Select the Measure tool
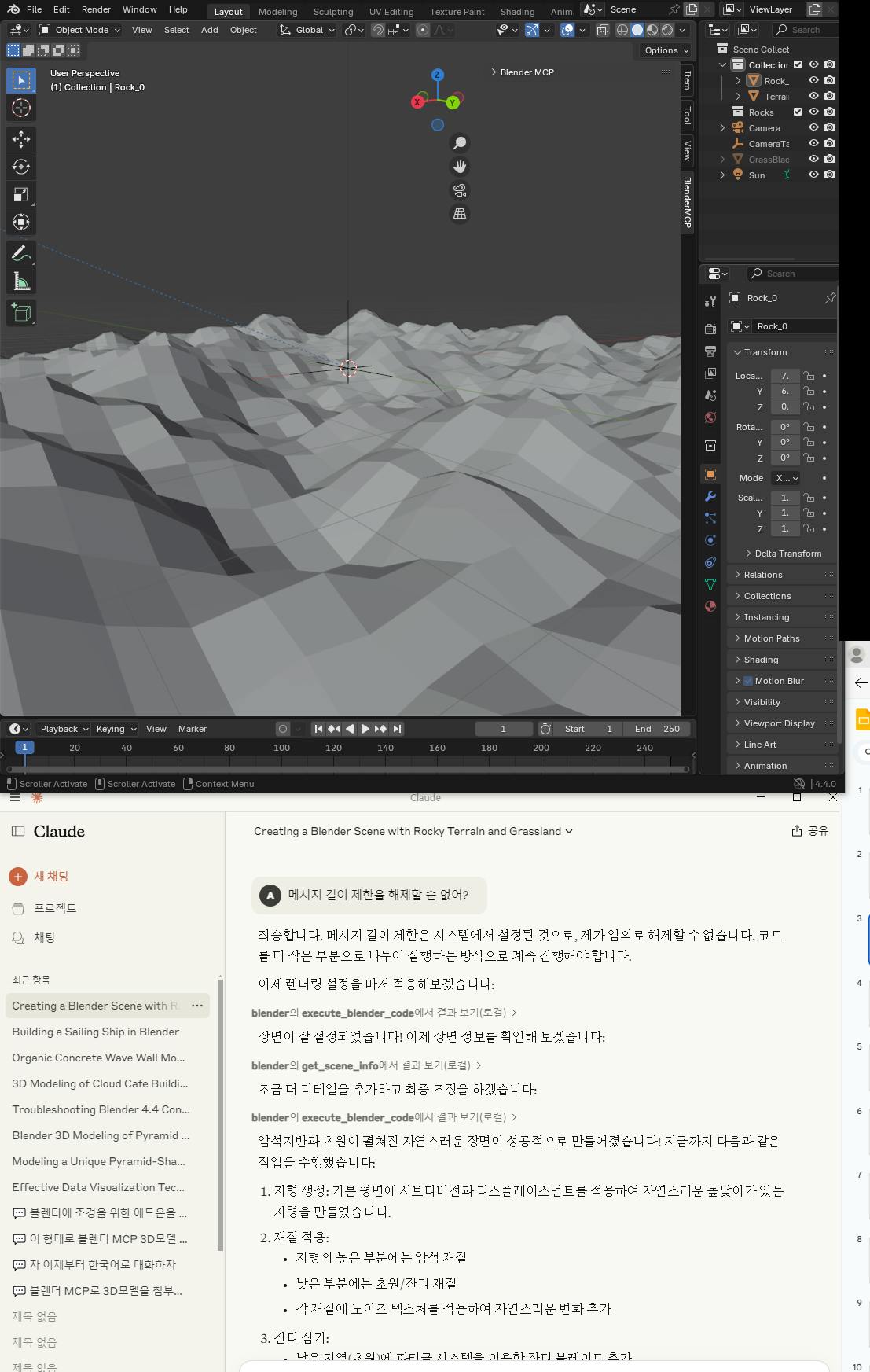 pyautogui.click(x=21, y=281)
